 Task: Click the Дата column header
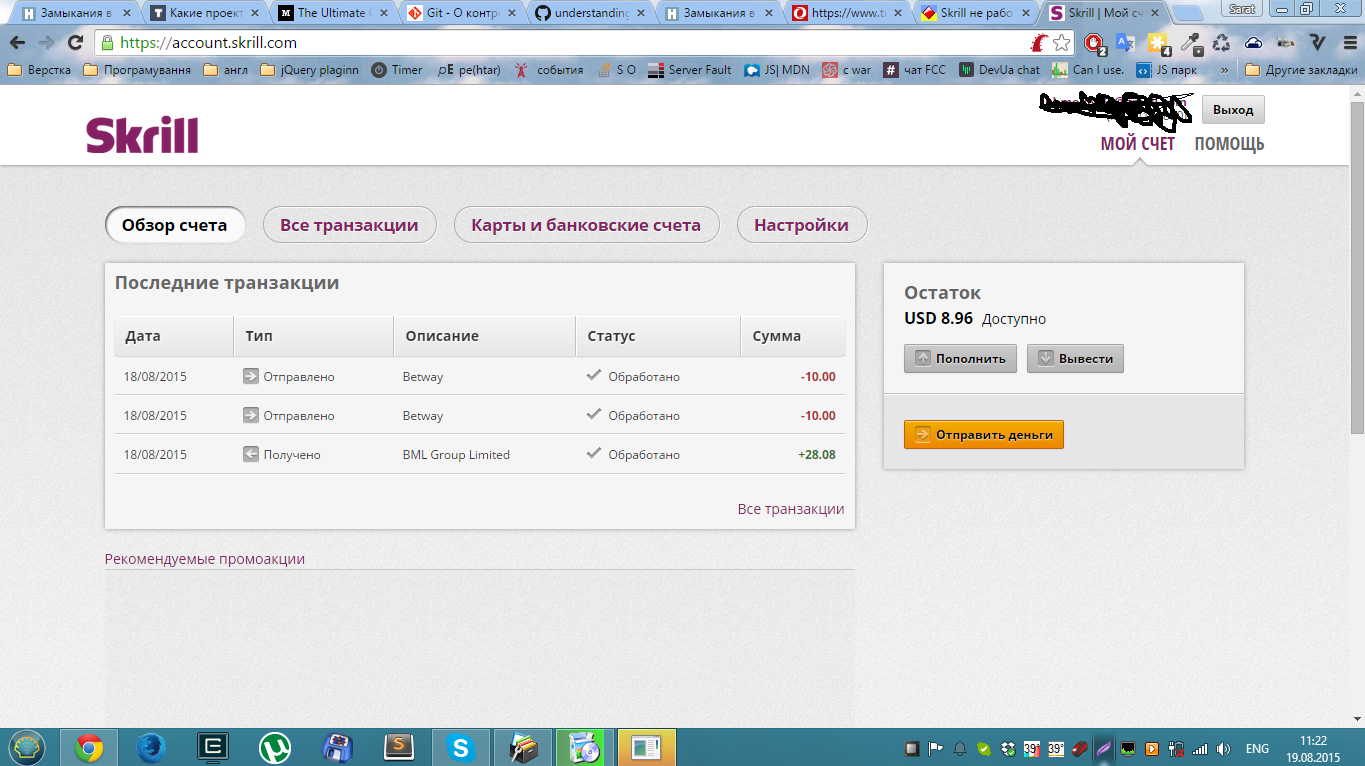coord(174,336)
